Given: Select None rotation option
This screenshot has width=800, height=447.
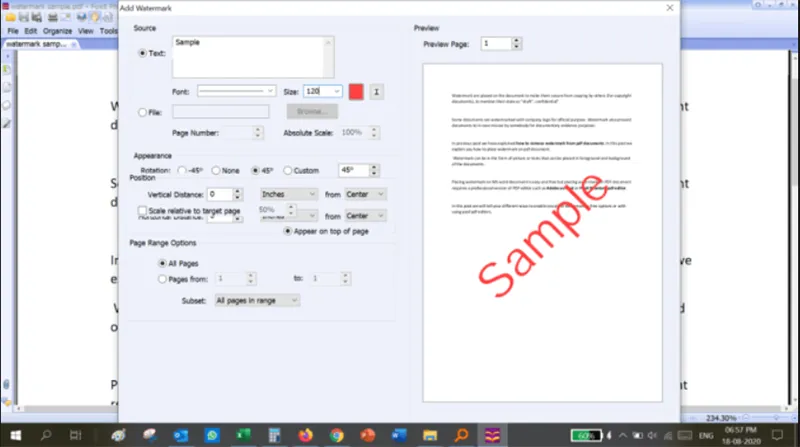Looking at the screenshot, I should pos(216,170).
